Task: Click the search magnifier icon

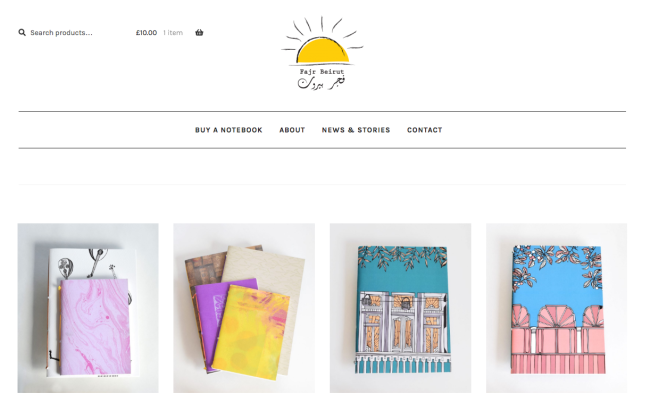Action: [22, 32]
